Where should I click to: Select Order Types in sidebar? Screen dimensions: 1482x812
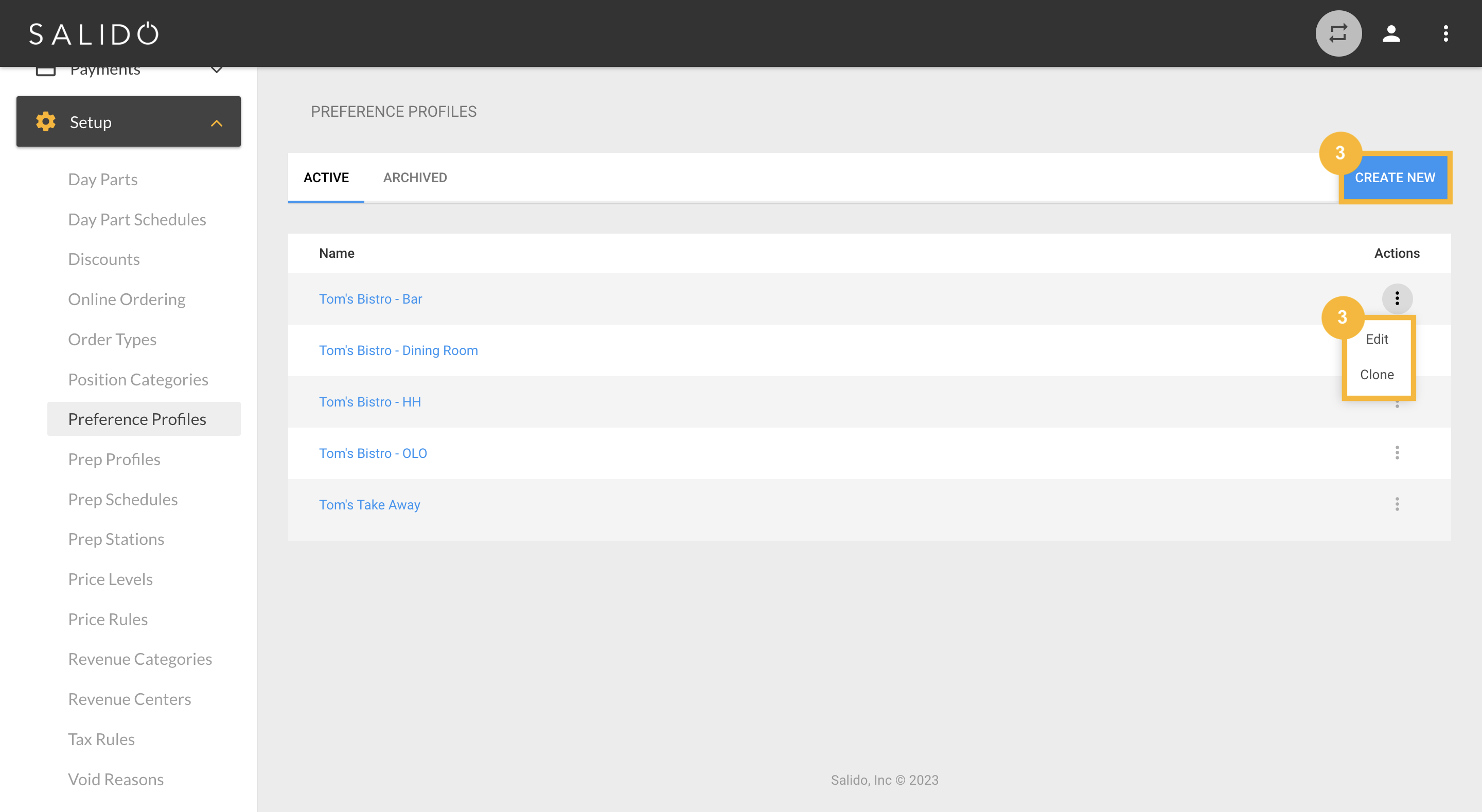click(112, 340)
